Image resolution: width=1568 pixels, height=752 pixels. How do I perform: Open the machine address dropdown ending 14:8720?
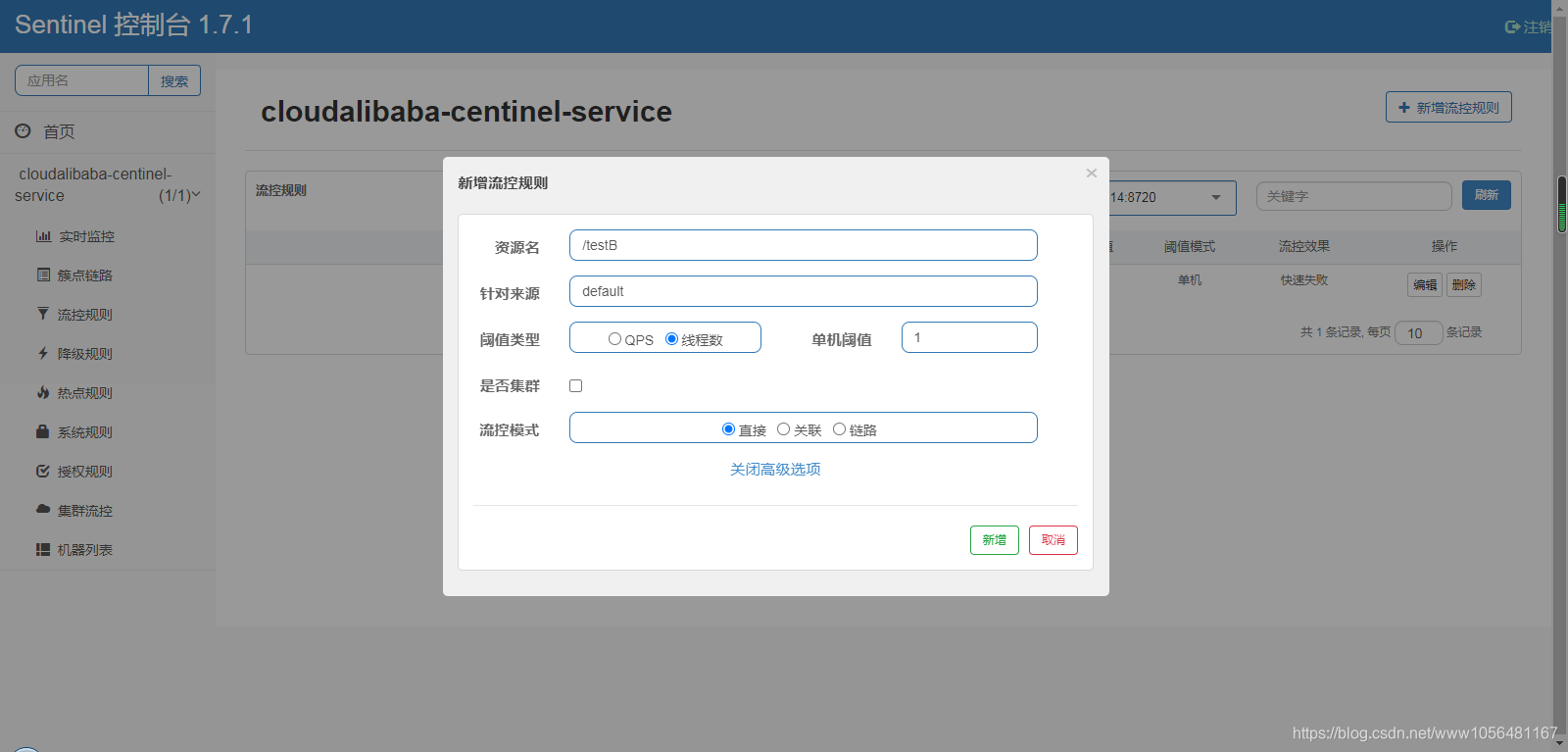tap(1172, 197)
